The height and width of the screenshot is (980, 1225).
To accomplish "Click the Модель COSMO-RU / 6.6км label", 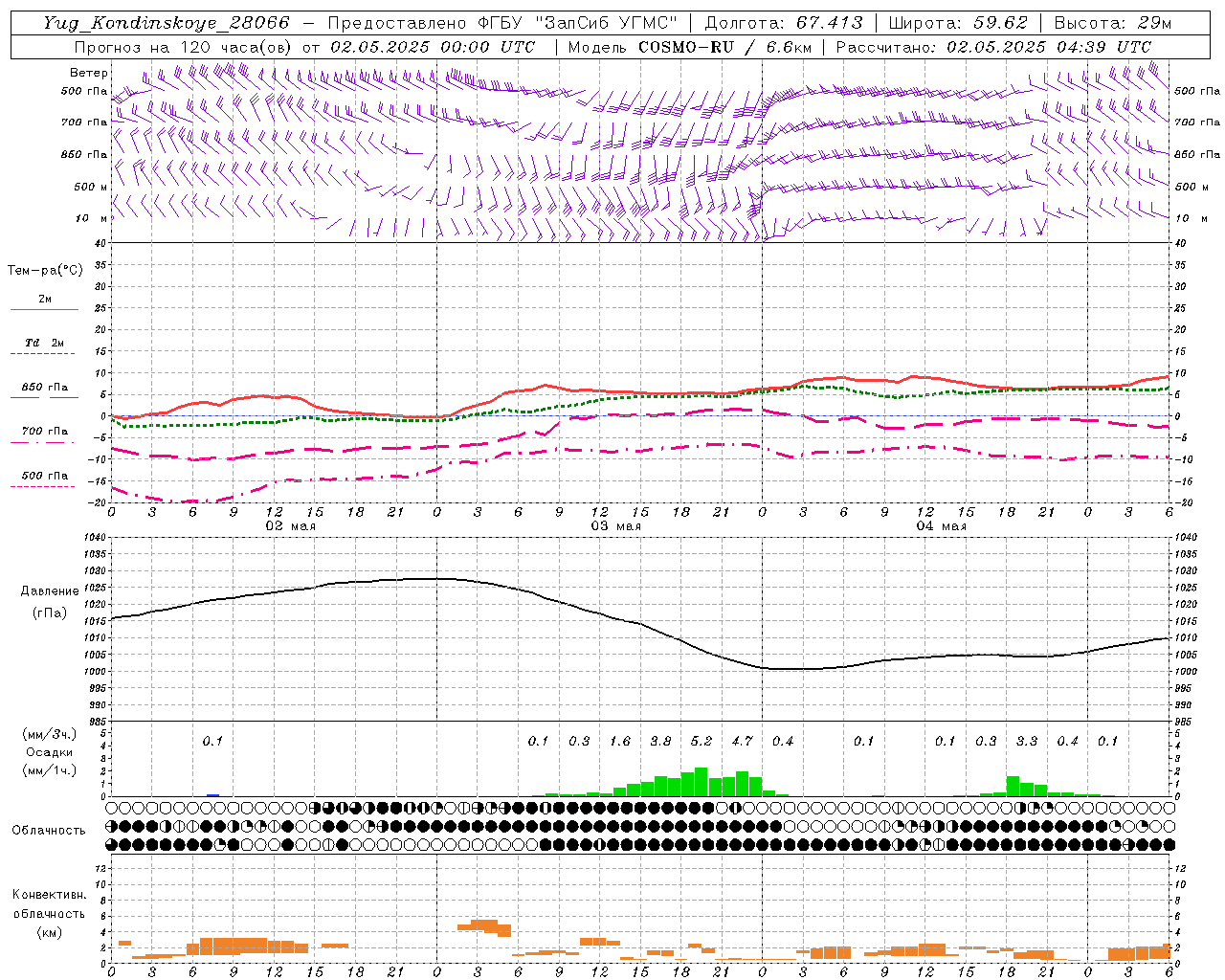I will point(690,47).
